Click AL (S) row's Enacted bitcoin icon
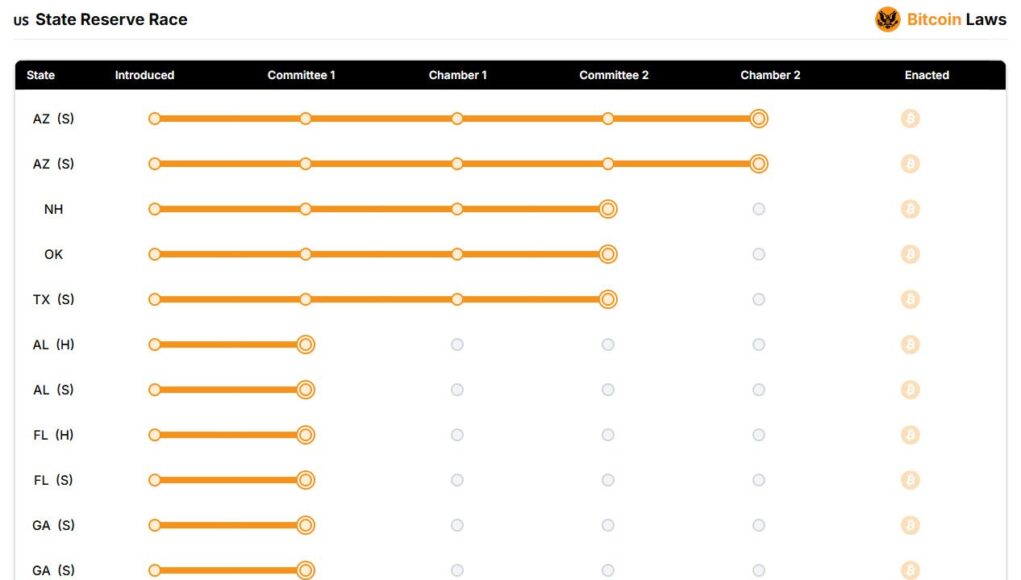The height and width of the screenshot is (580, 1021). pyautogui.click(x=910, y=390)
